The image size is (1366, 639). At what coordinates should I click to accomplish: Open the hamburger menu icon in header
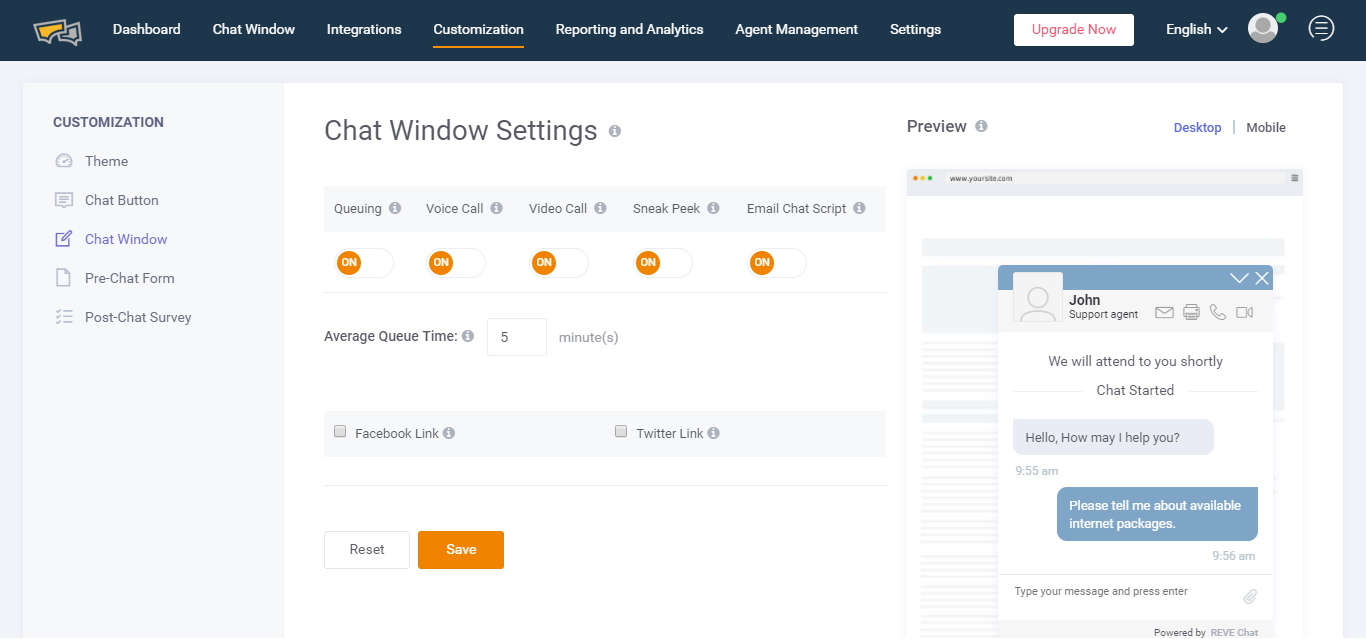1321,28
